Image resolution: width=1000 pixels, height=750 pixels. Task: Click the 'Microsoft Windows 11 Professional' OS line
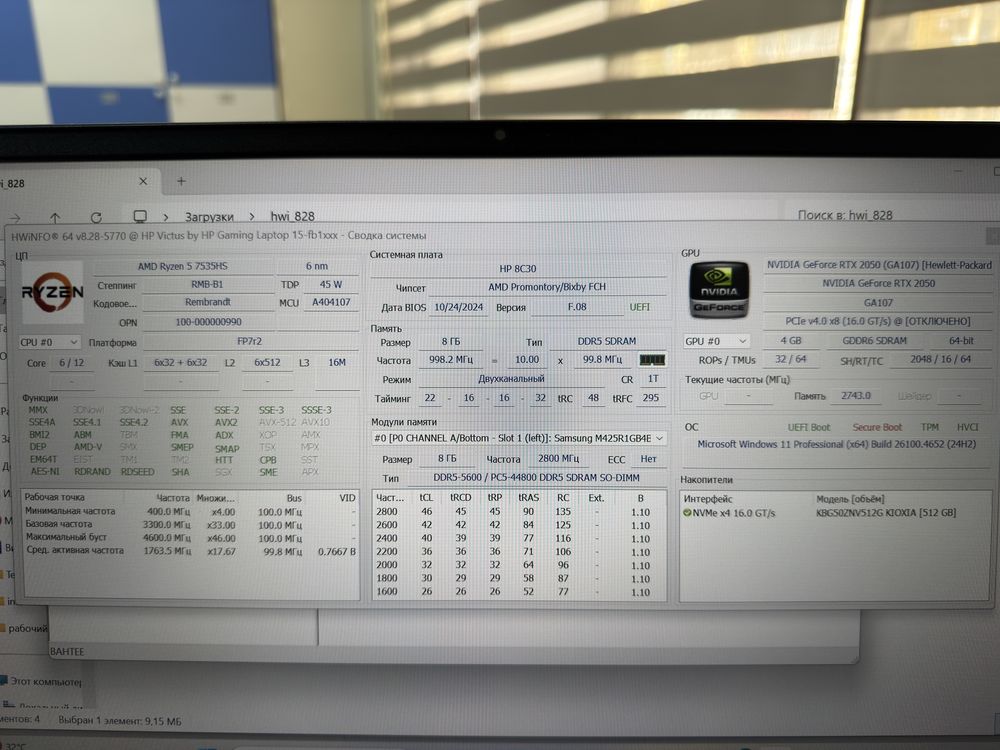pos(836,445)
